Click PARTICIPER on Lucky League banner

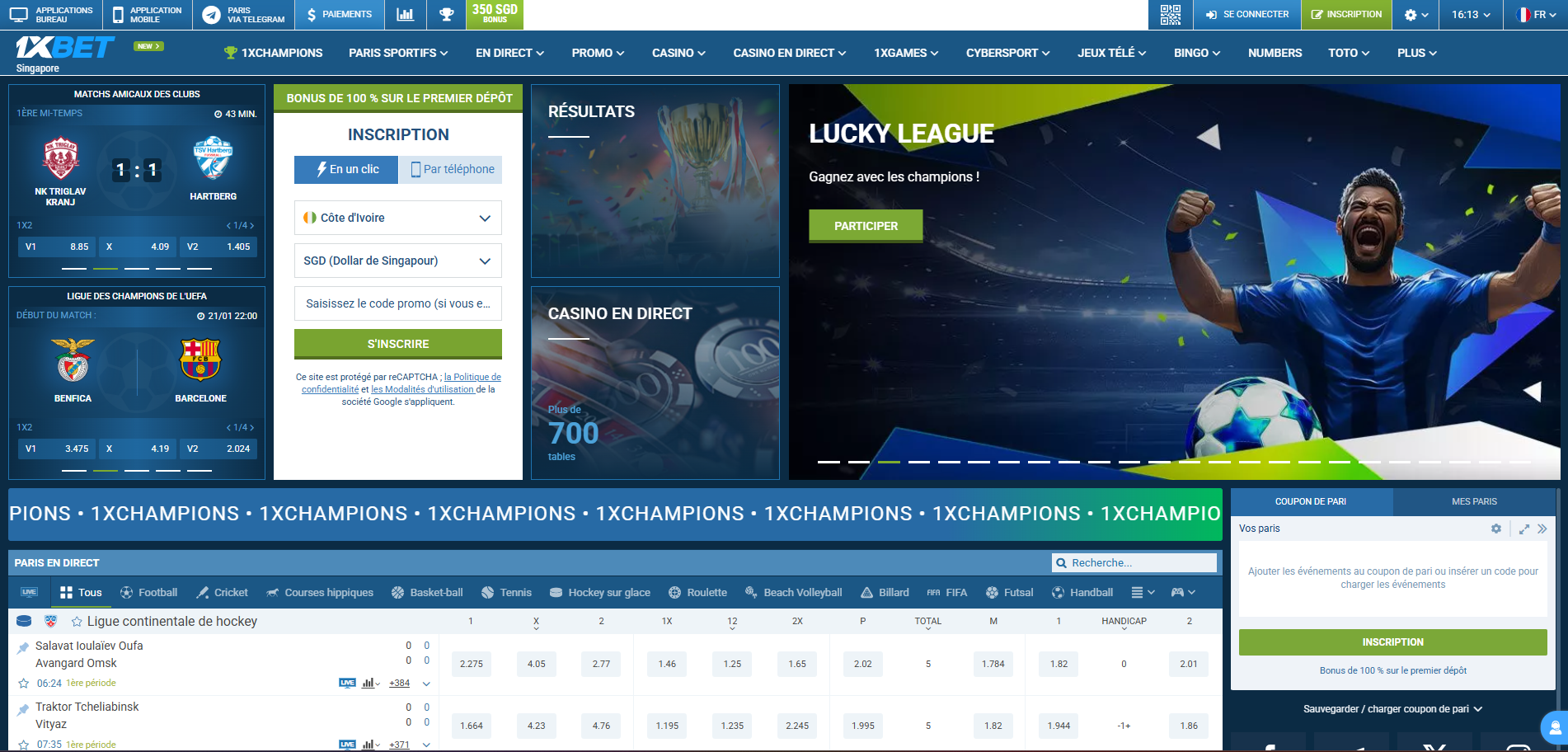[x=866, y=226]
